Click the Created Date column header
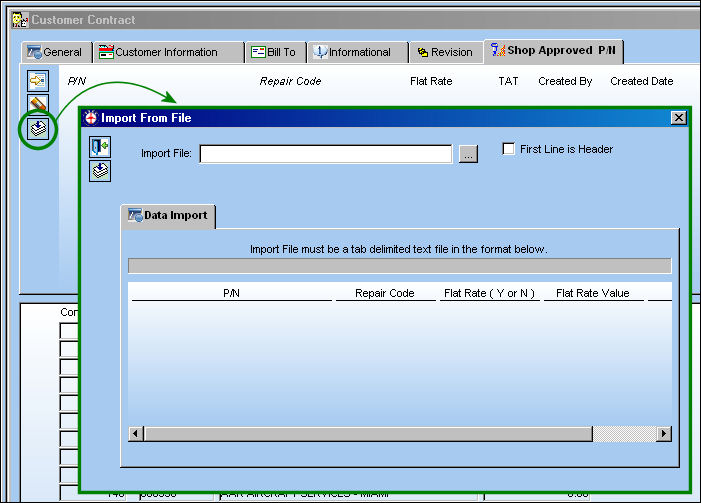Viewport: 701px width, 503px height. point(642,81)
